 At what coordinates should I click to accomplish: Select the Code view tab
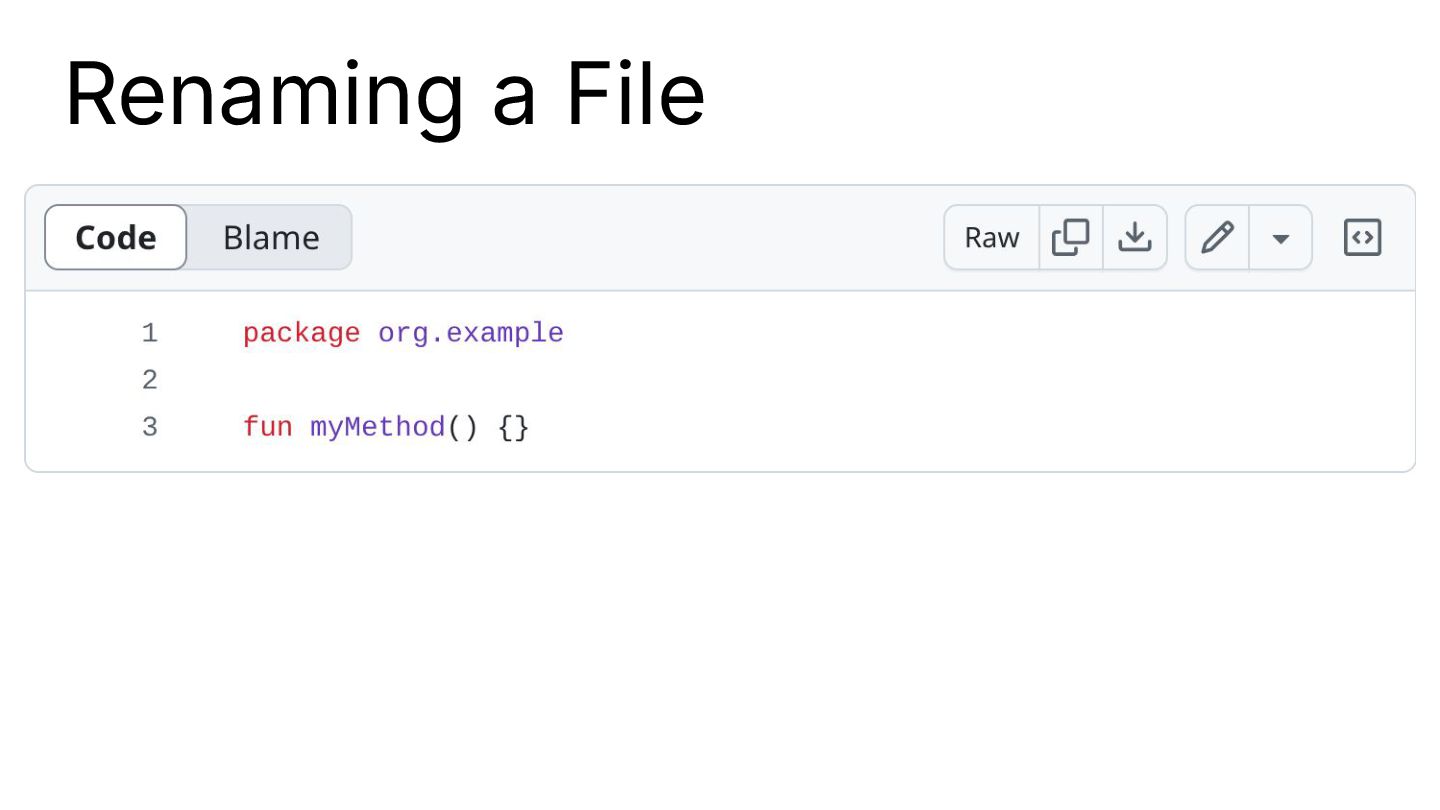[x=116, y=238]
